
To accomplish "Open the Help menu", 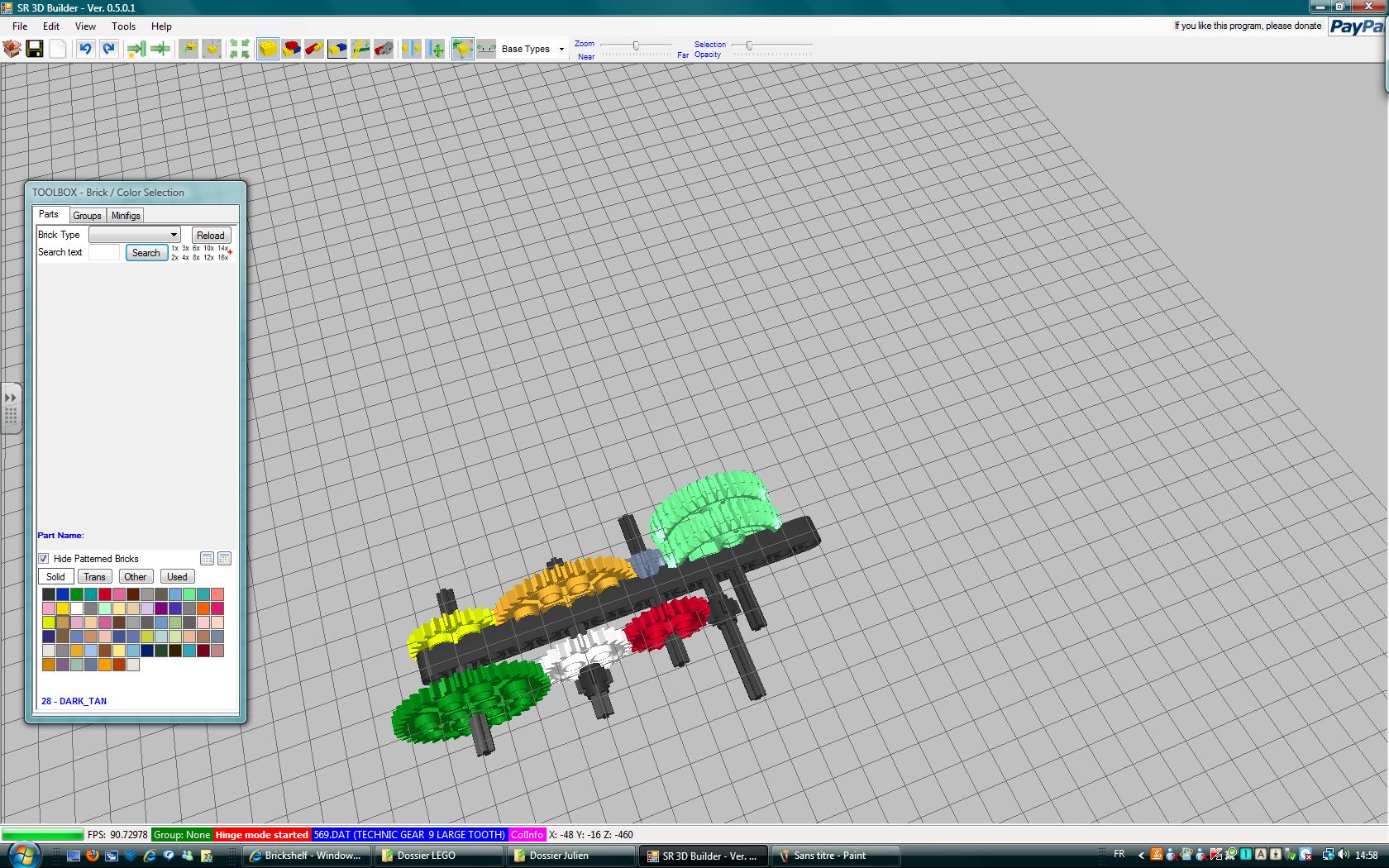I will 161,26.
